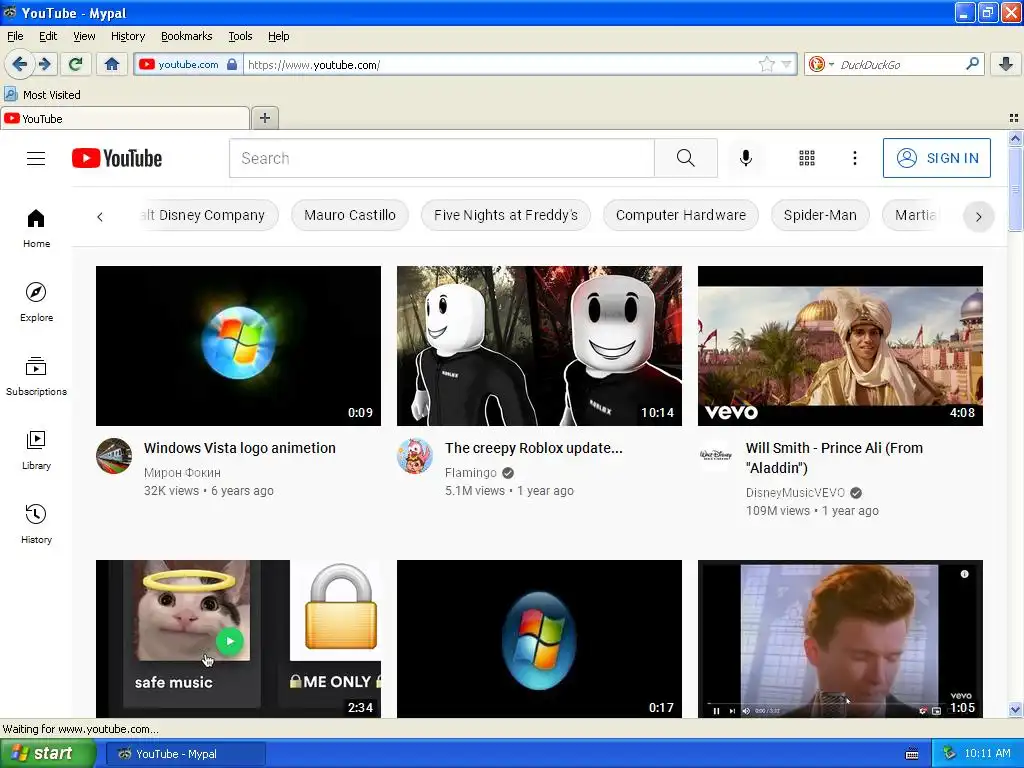Click the YouTube logo

click(117, 158)
